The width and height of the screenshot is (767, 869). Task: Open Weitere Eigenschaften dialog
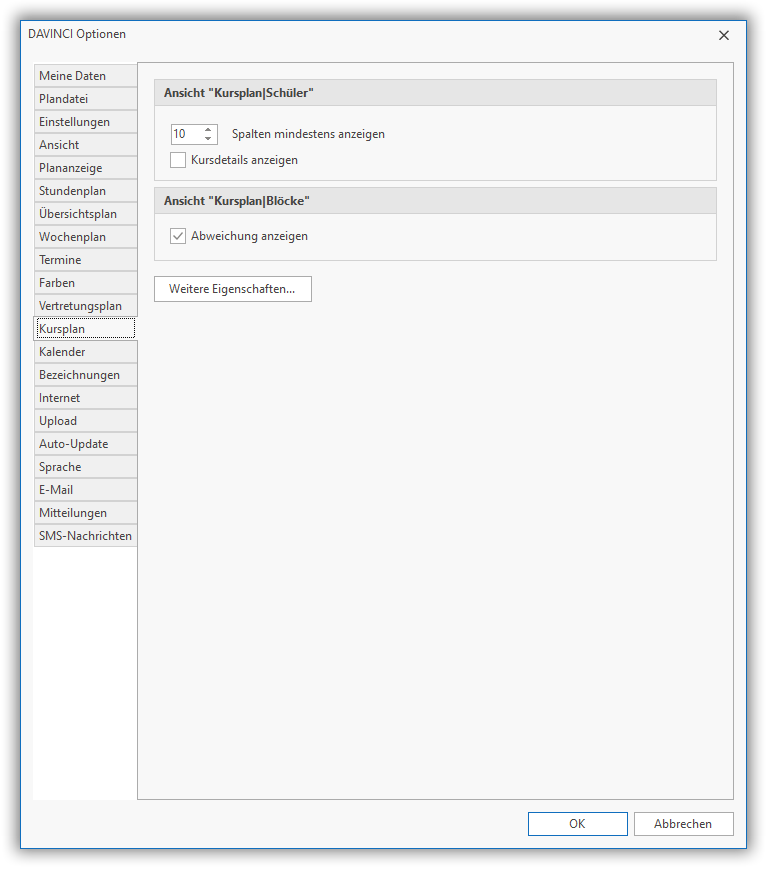(x=232, y=289)
